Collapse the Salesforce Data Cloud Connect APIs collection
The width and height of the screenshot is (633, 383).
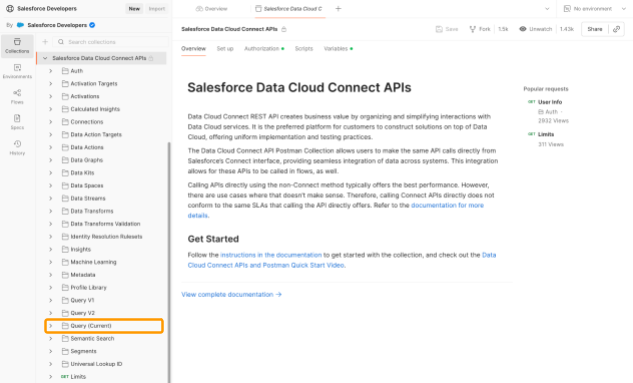point(45,58)
